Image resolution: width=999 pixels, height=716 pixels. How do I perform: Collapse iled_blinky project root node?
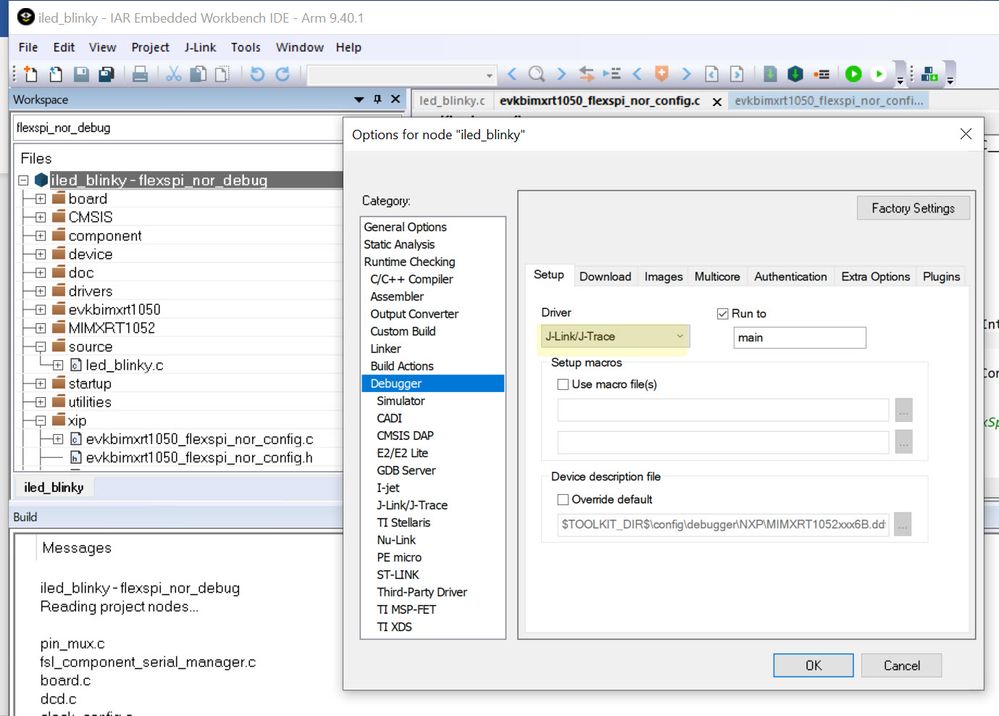[24, 180]
